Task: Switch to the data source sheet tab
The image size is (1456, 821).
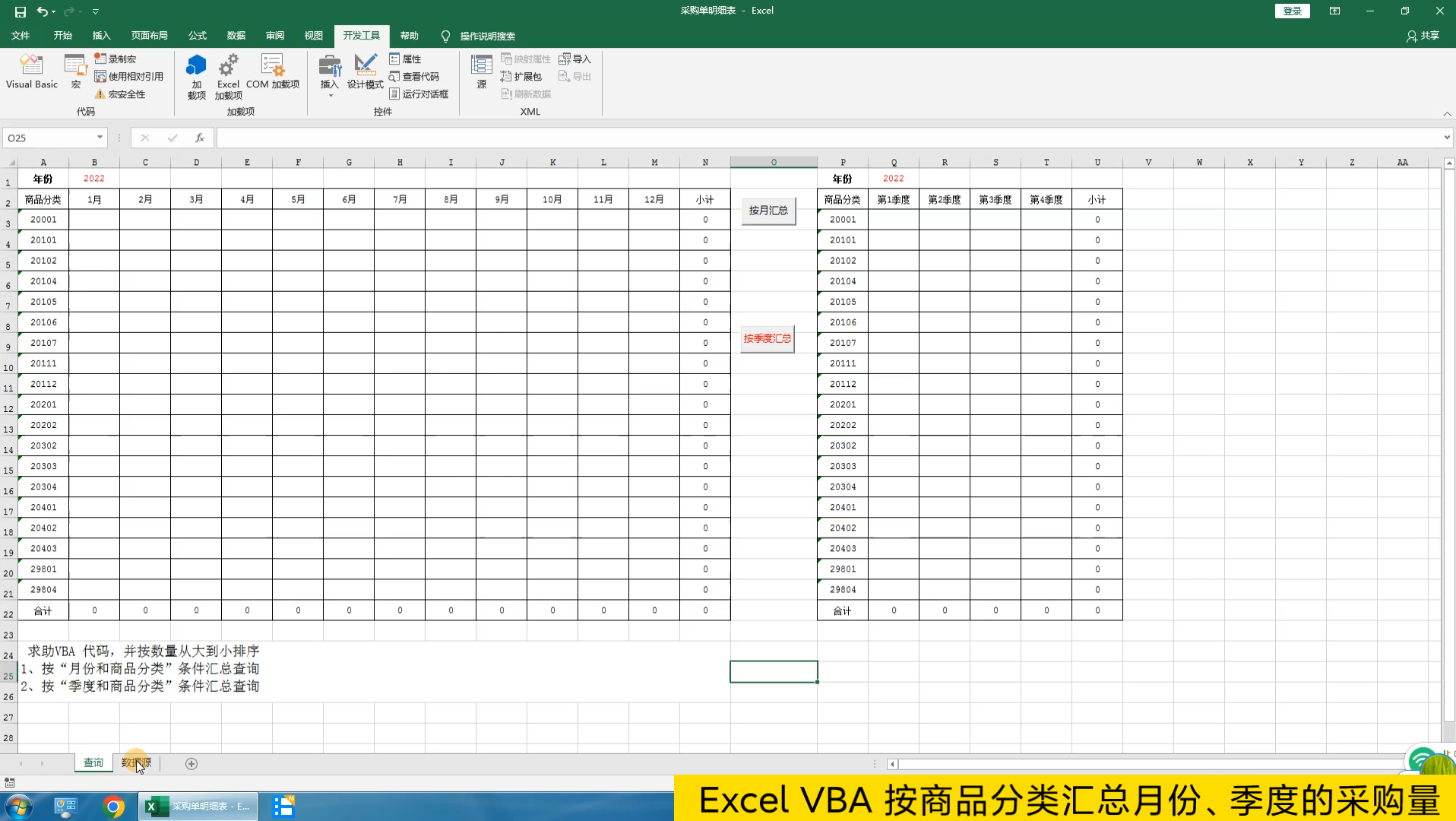Action: coord(137,762)
